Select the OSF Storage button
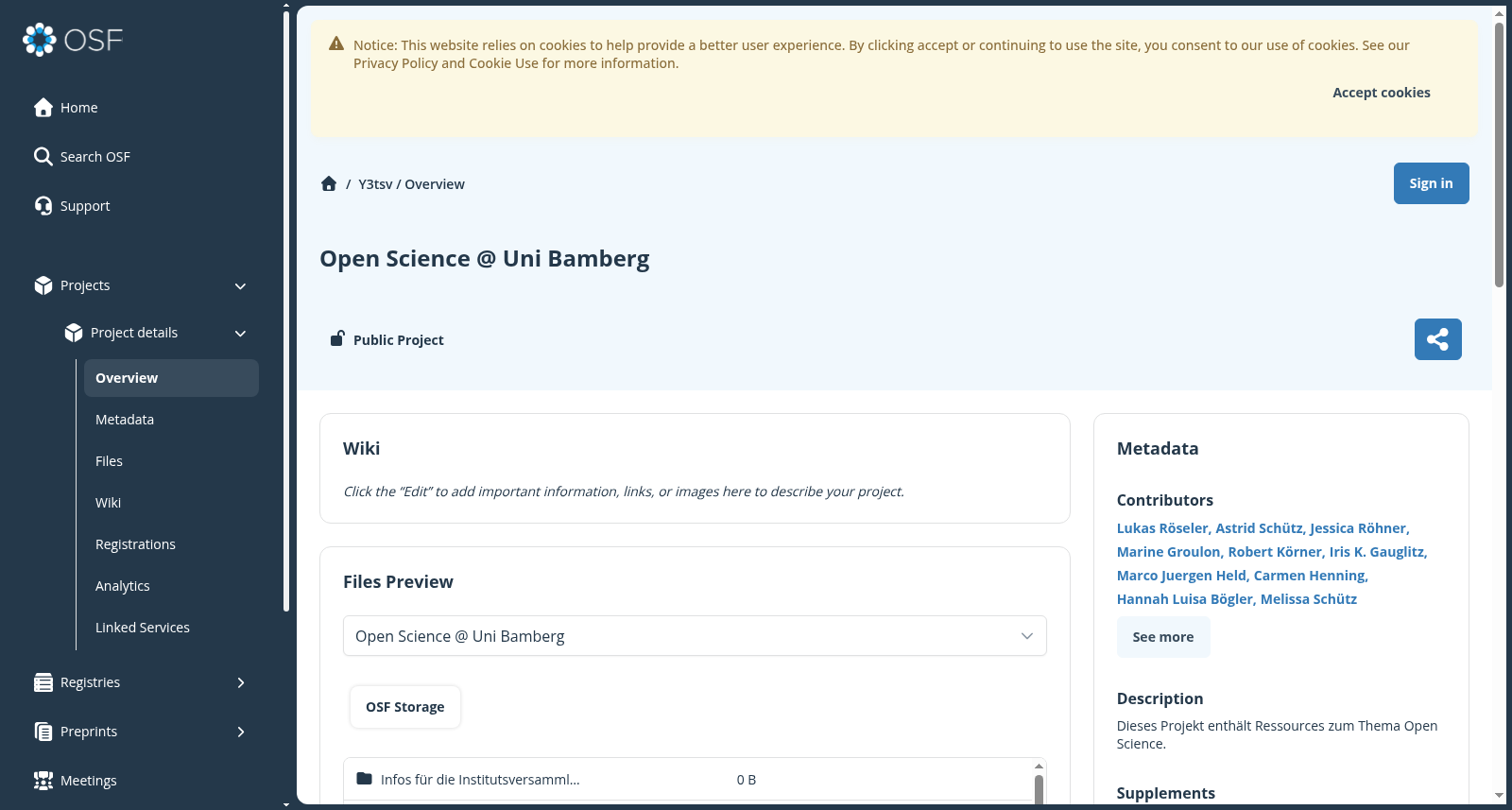Image resolution: width=1512 pixels, height=810 pixels. click(x=405, y=707)
